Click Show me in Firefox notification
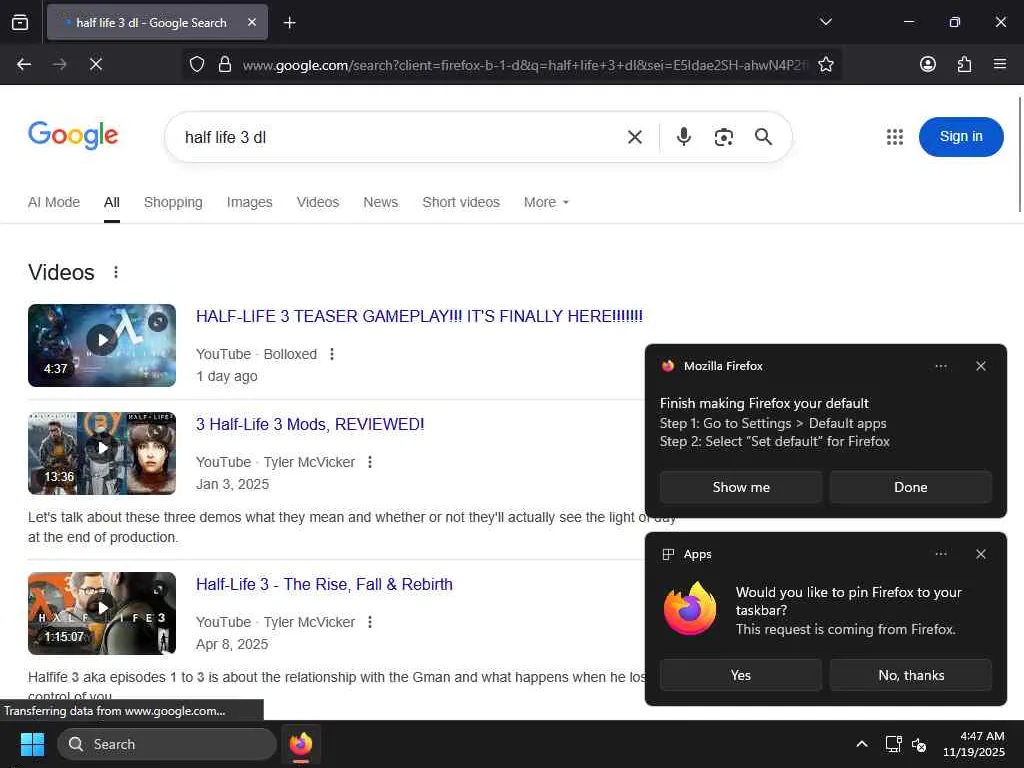 741,487
